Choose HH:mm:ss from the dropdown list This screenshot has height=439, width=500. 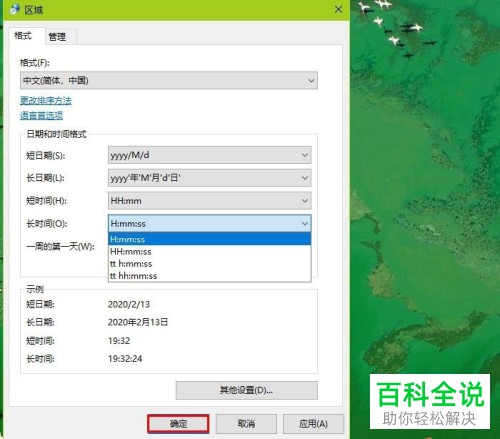[x=210, y=252]
